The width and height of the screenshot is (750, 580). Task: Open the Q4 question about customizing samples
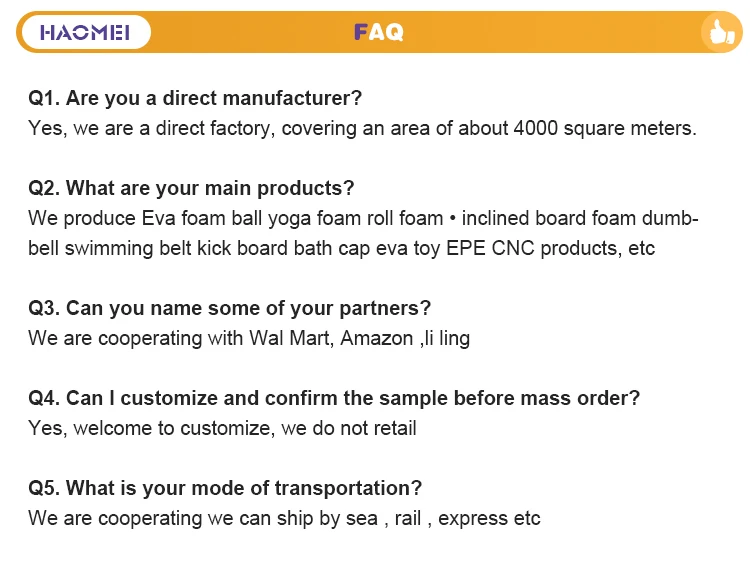334,398
